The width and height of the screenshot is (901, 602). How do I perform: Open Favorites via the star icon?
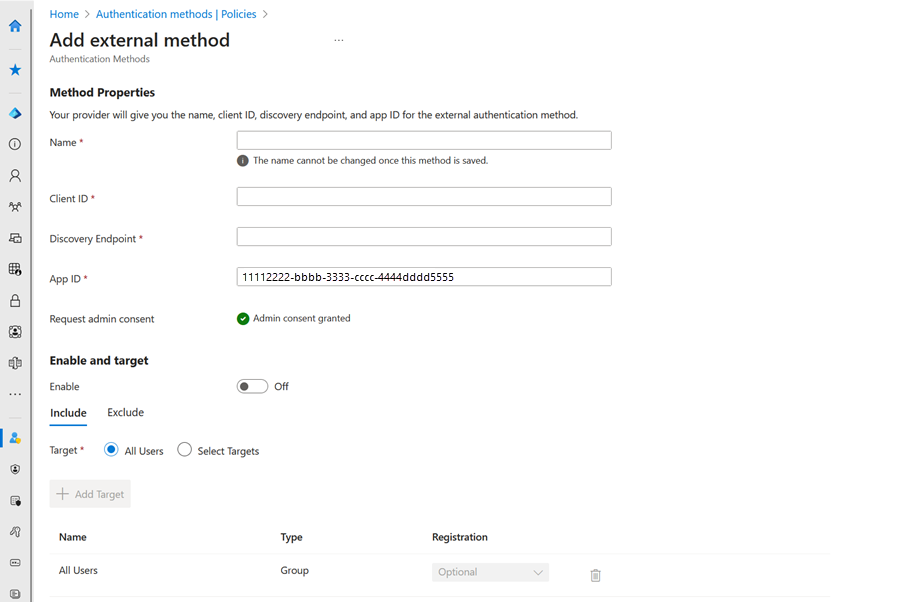coord(14,69)
